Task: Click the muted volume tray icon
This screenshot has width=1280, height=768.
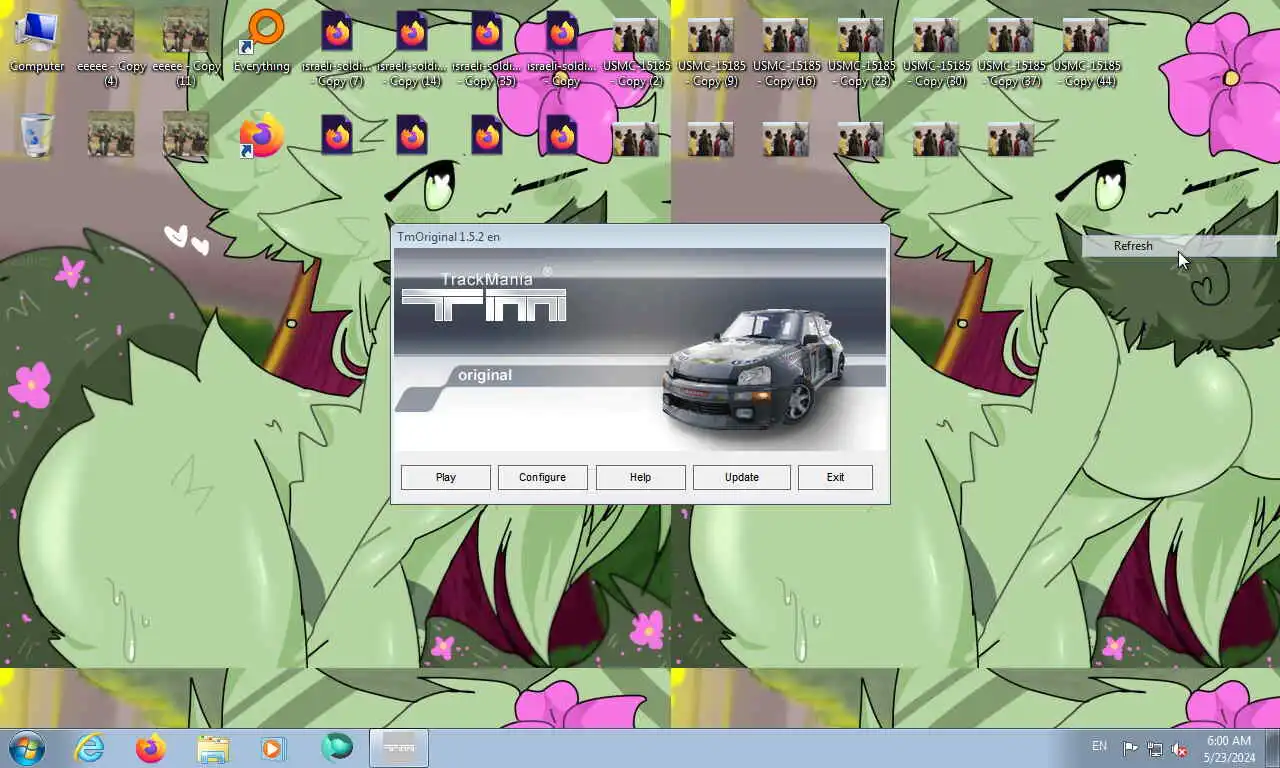Action: point(1179,749)
